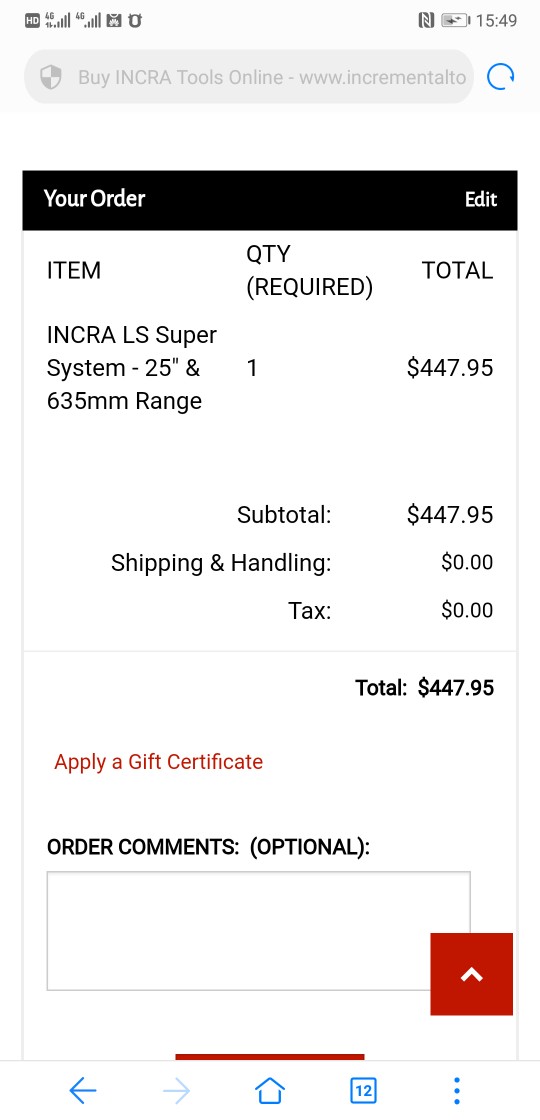The image size is (540, 1120).
Task: Select the INCRA LS Super System item name
Action: (132, 368)
